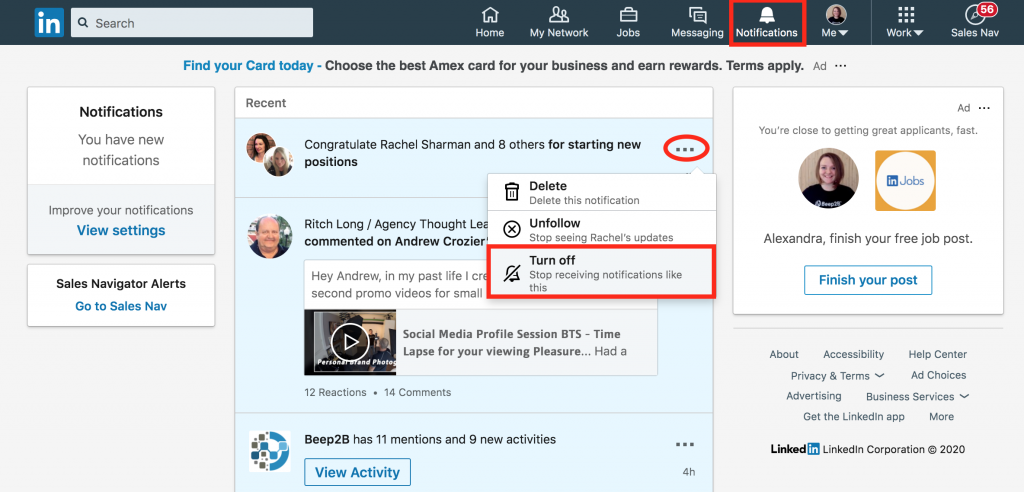Viewport: 1024px width, 492px height.
Task: Open options dots on the job post ad
Action: 984,108
